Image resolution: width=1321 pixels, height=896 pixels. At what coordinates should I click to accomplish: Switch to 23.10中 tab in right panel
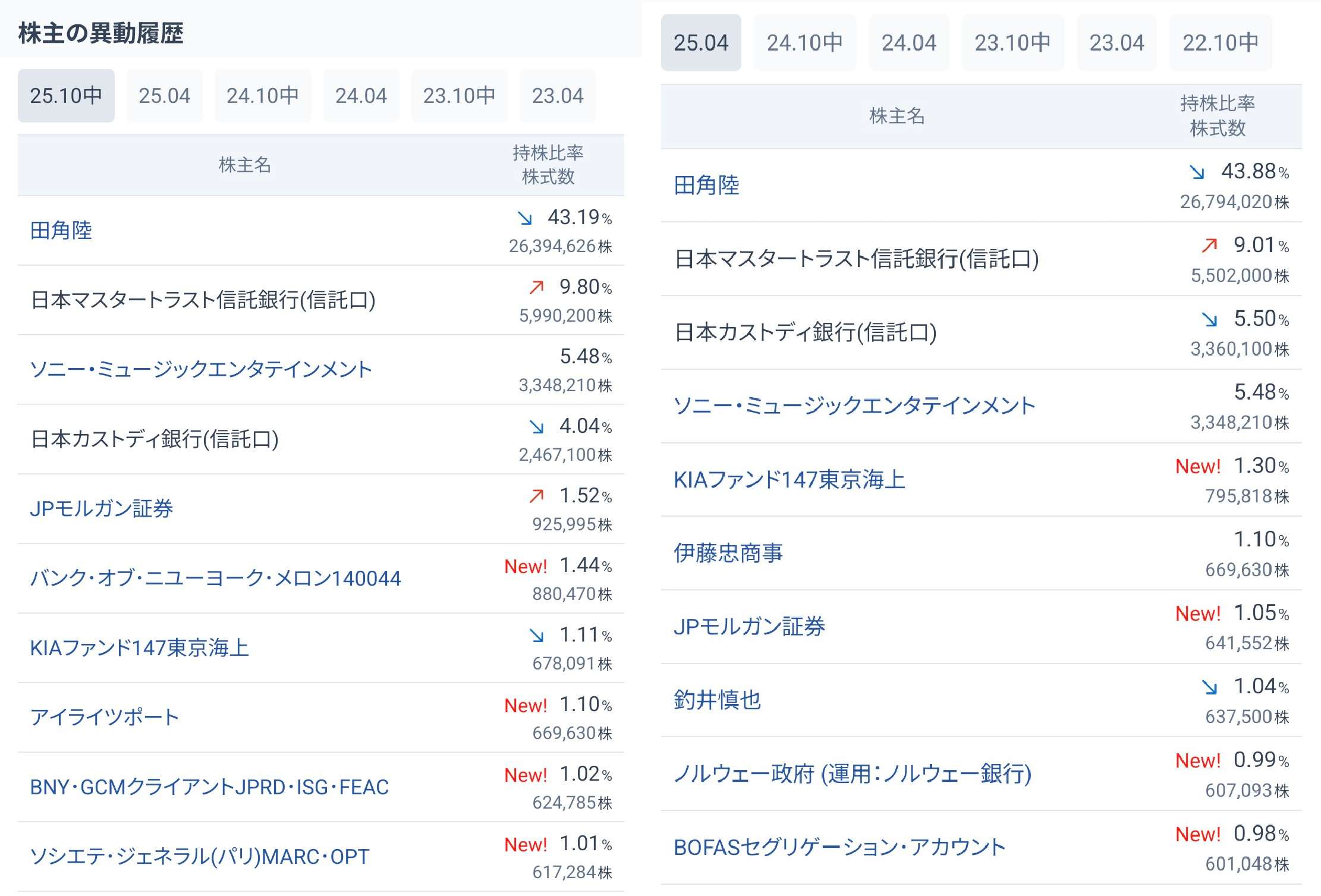(x=1012, y=43)
